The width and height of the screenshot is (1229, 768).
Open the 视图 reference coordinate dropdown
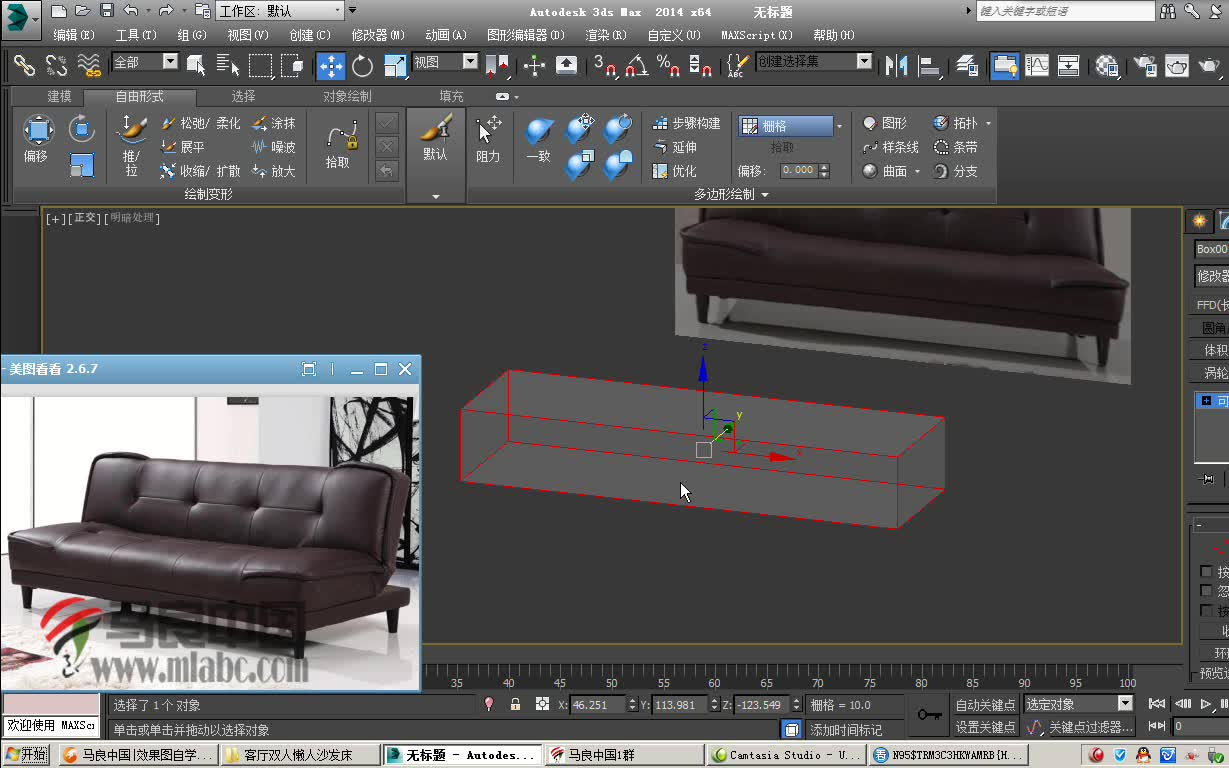(x=445, y=61)
